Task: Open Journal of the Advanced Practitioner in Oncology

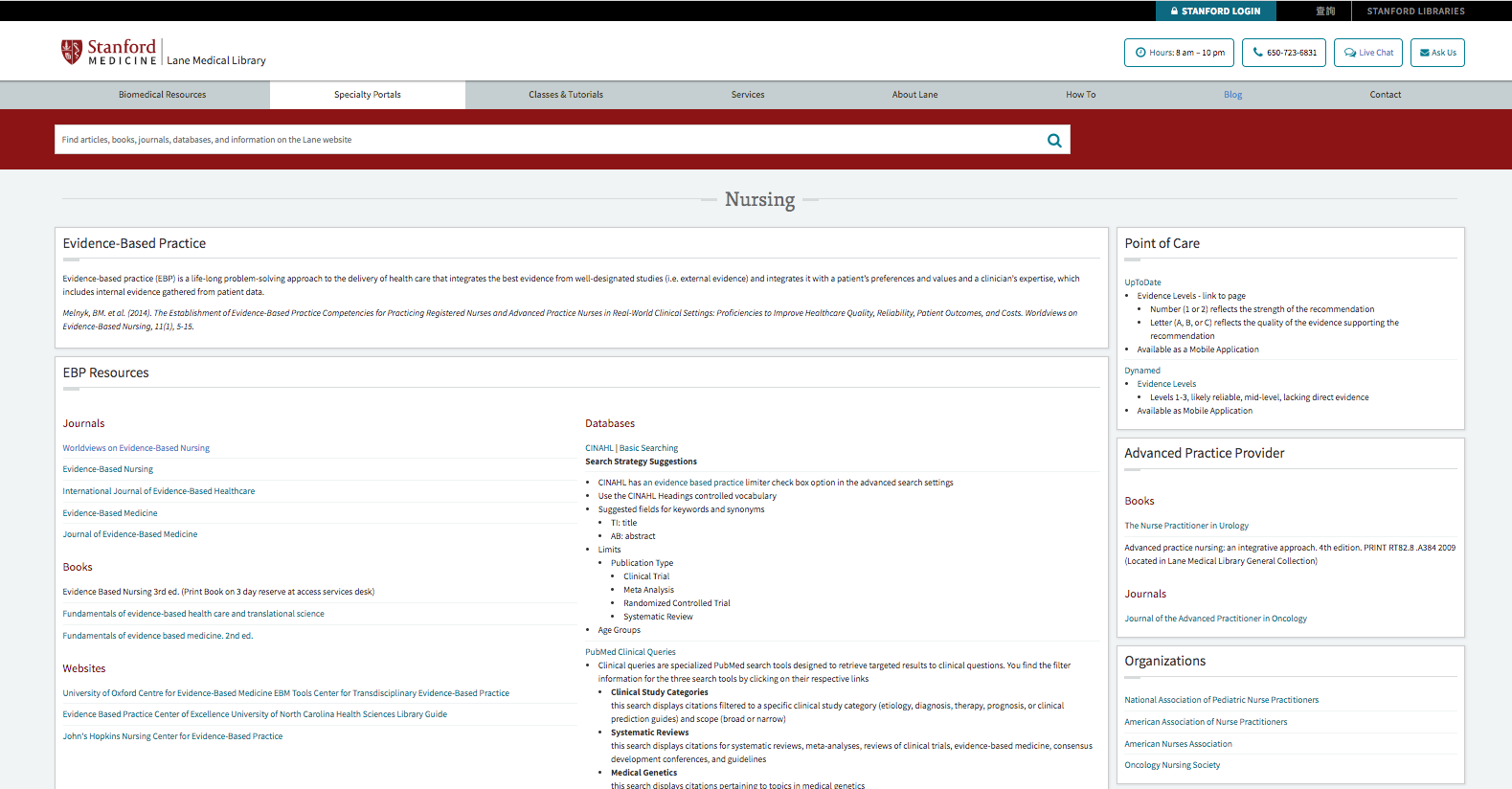Action: [x=1216, y=619]
